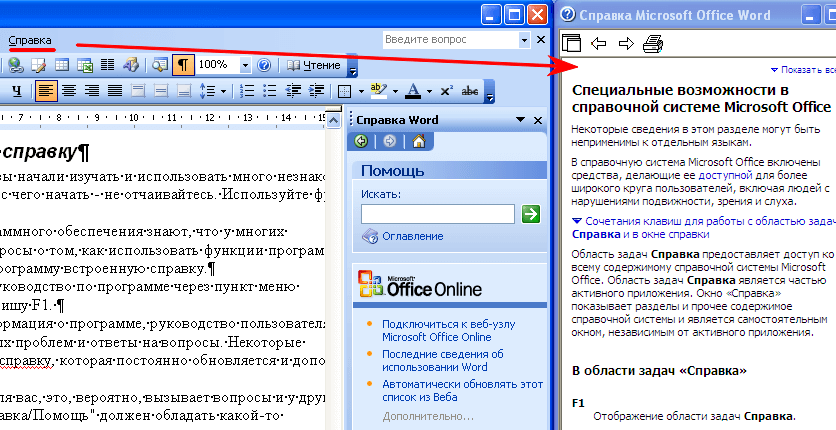This screenshot has width=836, height=430.
Task: Open the font color dropdown arrow
Action: click(427, 91)
